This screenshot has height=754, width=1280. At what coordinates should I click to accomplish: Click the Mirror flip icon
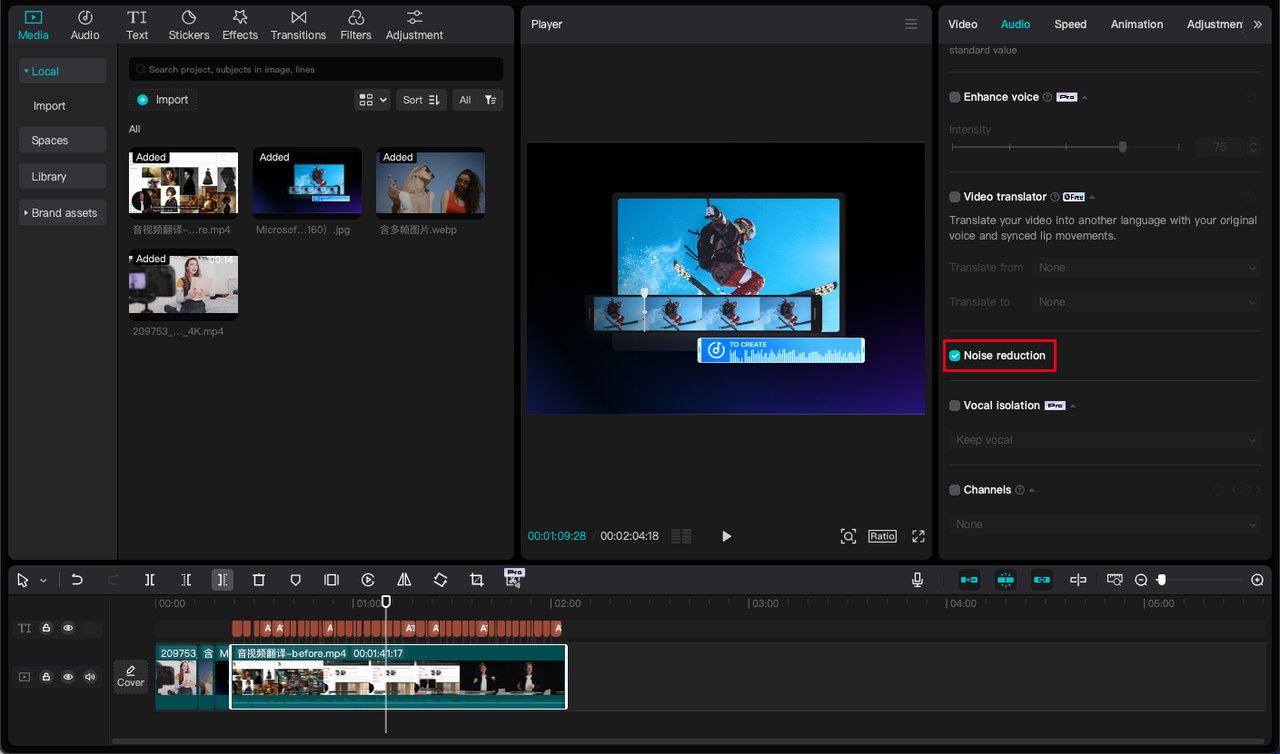(404, 580)
